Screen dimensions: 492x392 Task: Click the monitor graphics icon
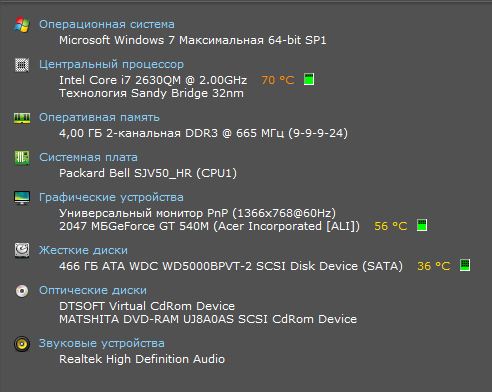(x=22, y=198)
